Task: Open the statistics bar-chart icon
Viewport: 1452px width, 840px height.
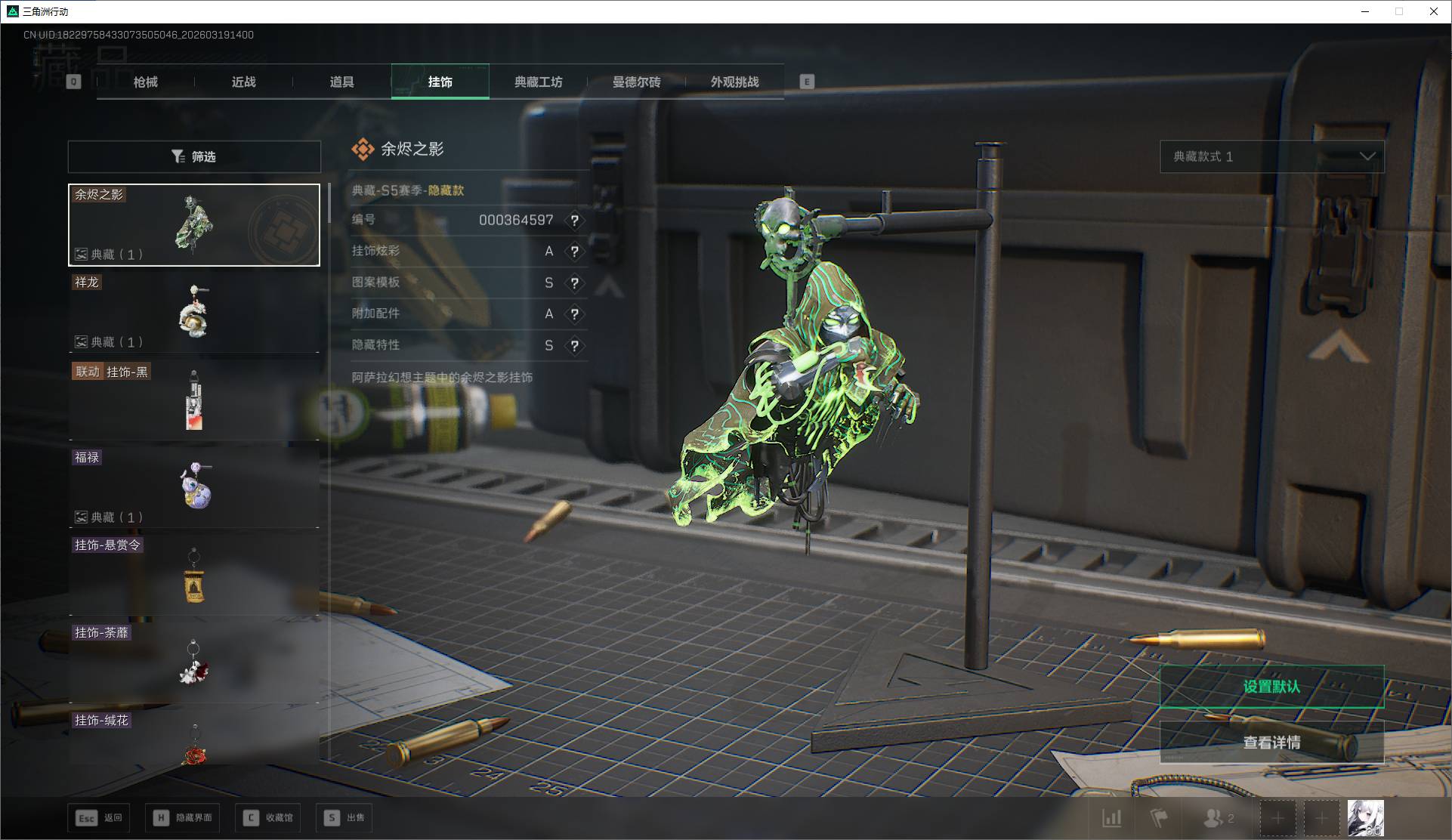Action: pos(1112,818)
